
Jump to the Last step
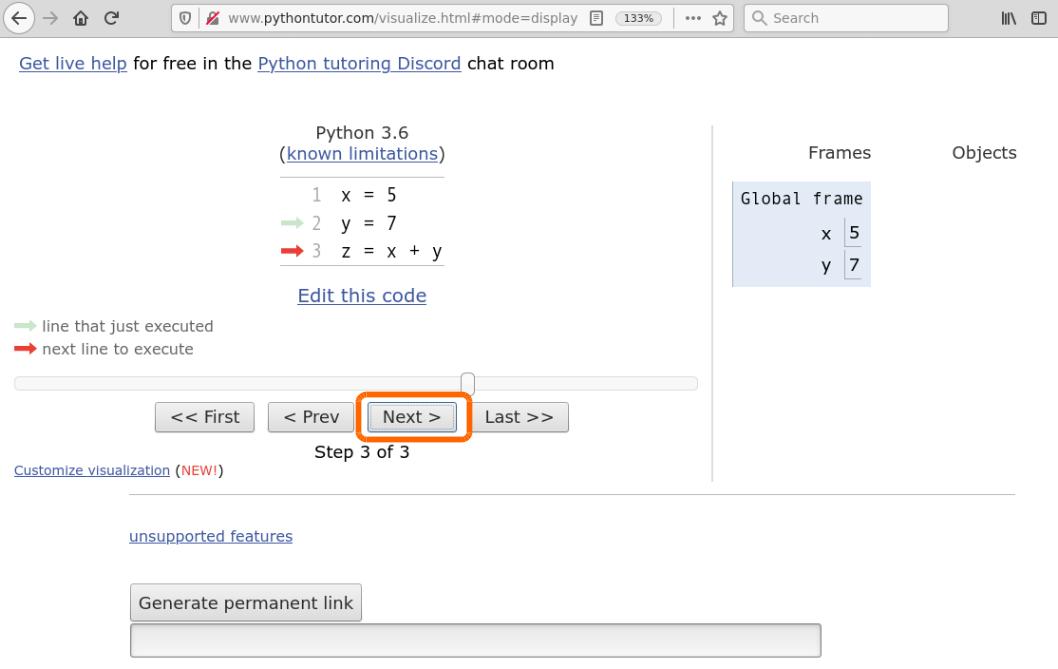pyautogui.click(x=519, y=417)
